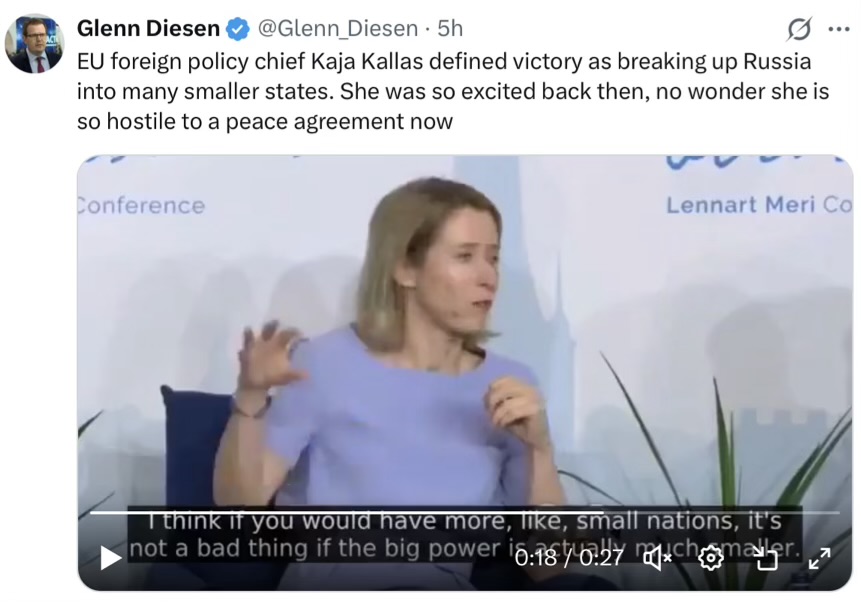Click the Glenn Diesen display name
The image size is (861, 603).
click(148, 29)
